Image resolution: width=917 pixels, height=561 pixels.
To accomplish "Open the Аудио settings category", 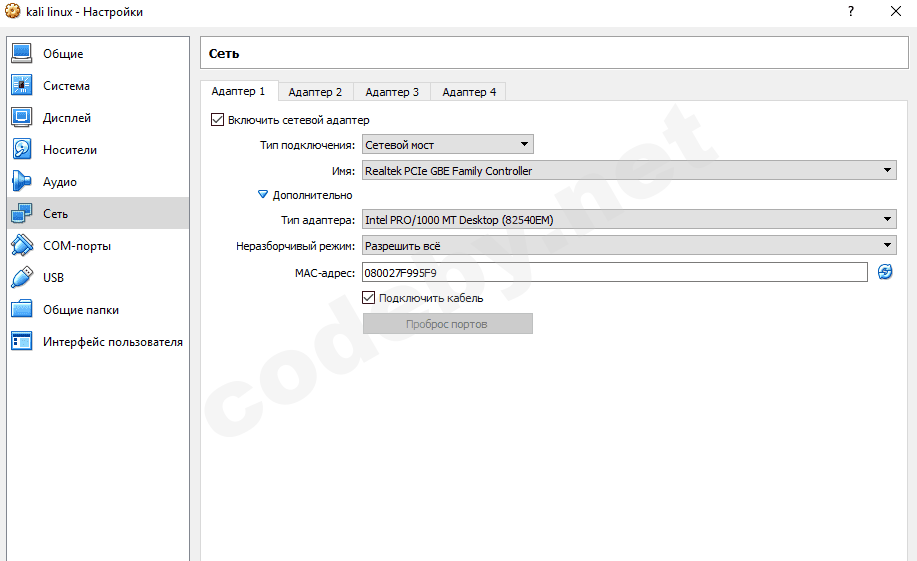I will coord(98,181).
